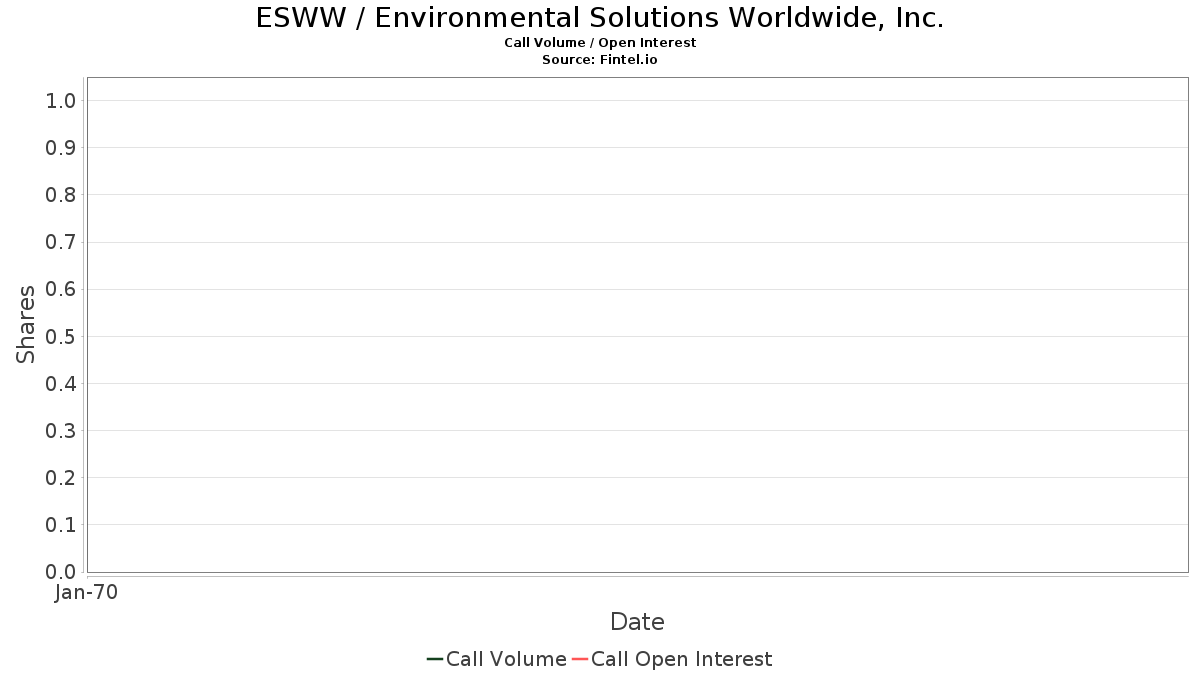This screenshot has height=675, width=1200.
Task: Click the 0.3 y-axis tick label
Action: pos(60,431)
